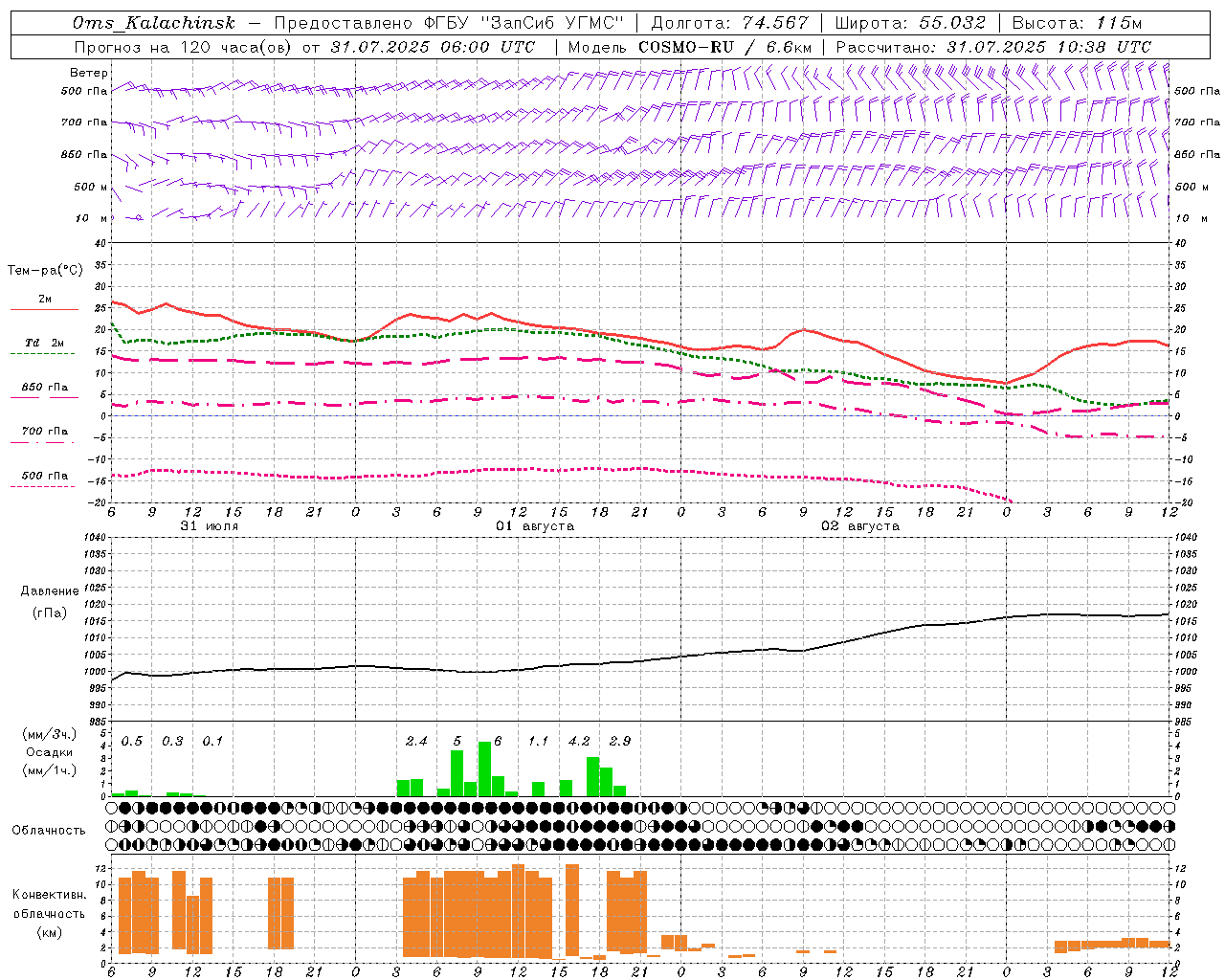The width and height of the screenshot is (1225, 980).
Task: Click the solid red '2м' legend line
Action: 44,309
